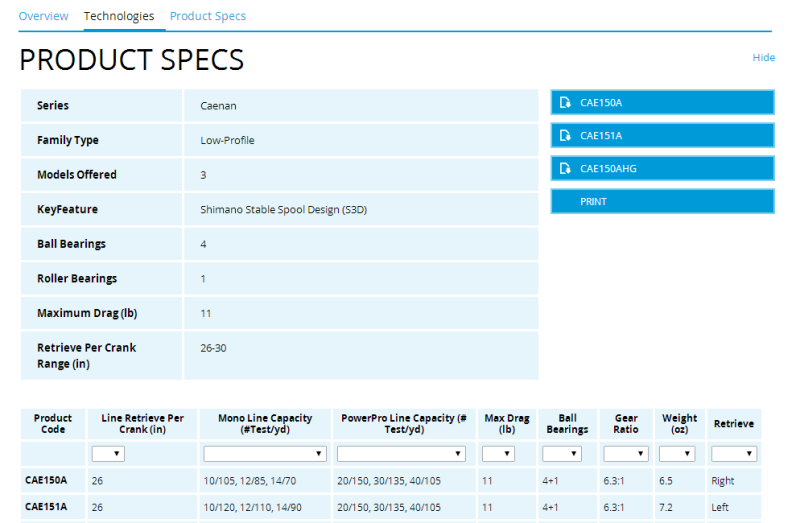Expand the Mono Line Capacity filter dropdown
The width and height of the screenshot is (800, 523).
click(265, 454)
